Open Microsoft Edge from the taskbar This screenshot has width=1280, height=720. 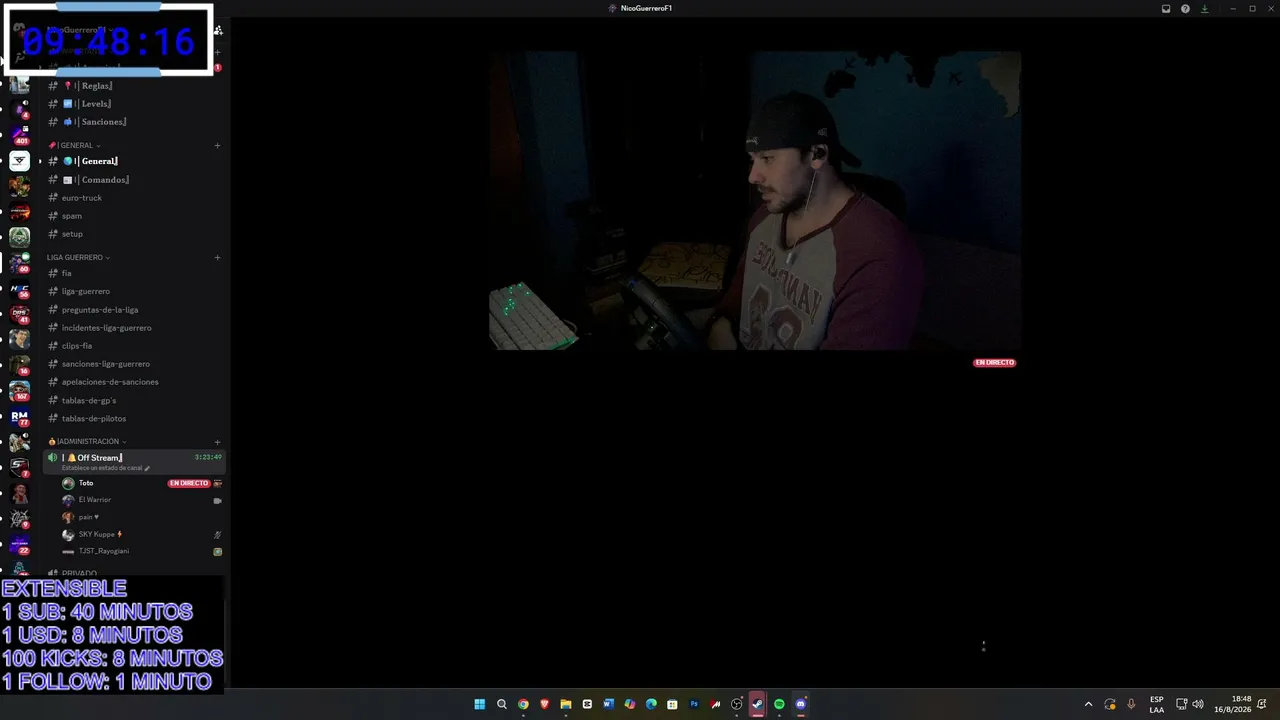click(x=651, y=704)
